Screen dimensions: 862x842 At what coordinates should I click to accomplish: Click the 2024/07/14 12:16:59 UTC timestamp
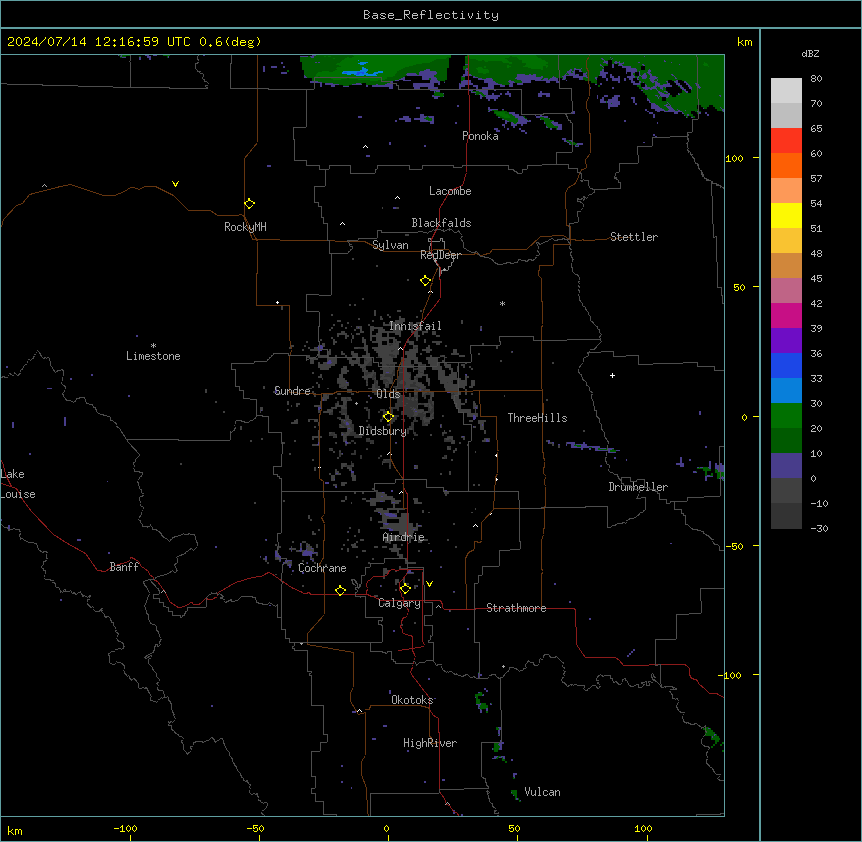point(99,42)
